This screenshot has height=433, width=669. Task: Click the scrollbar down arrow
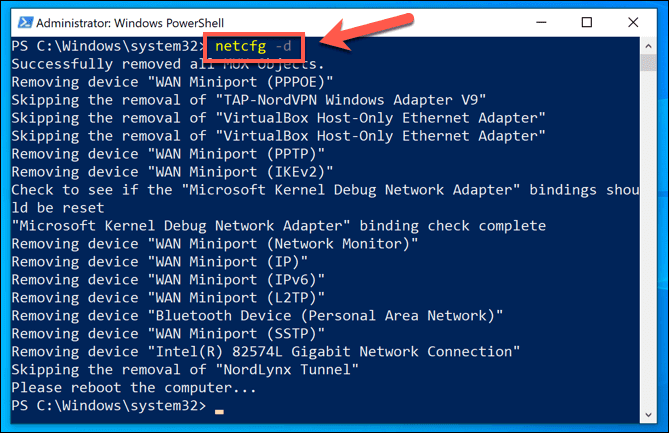650,412
